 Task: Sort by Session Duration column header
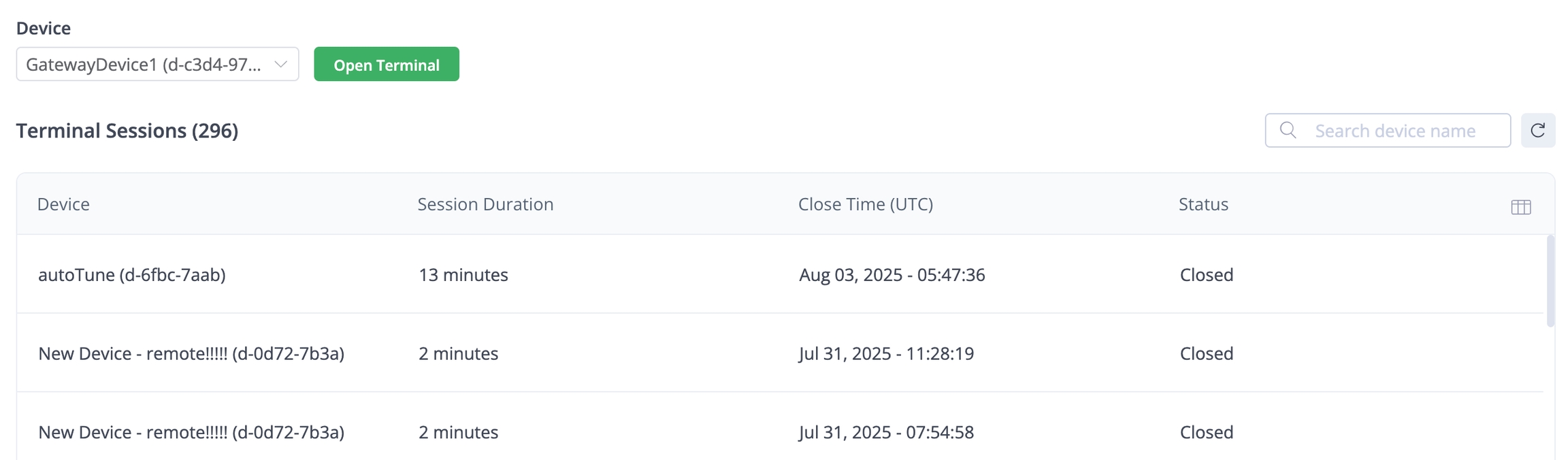[485, 204]
